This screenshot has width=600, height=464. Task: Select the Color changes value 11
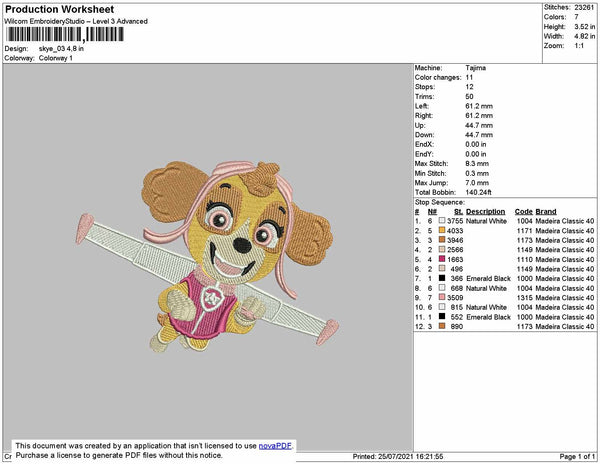pos(469,77)
